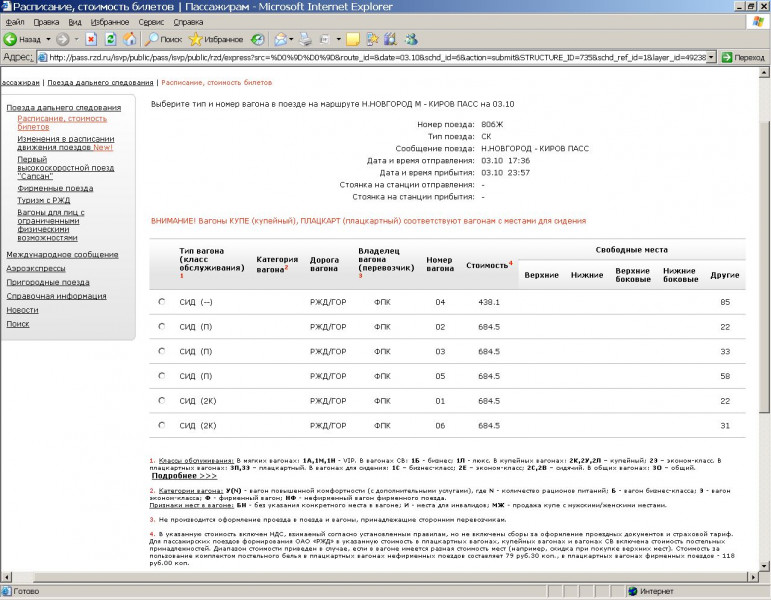Click the vertical scrollbar up arrow
The image size is (771, 600).
pos(764,73)
